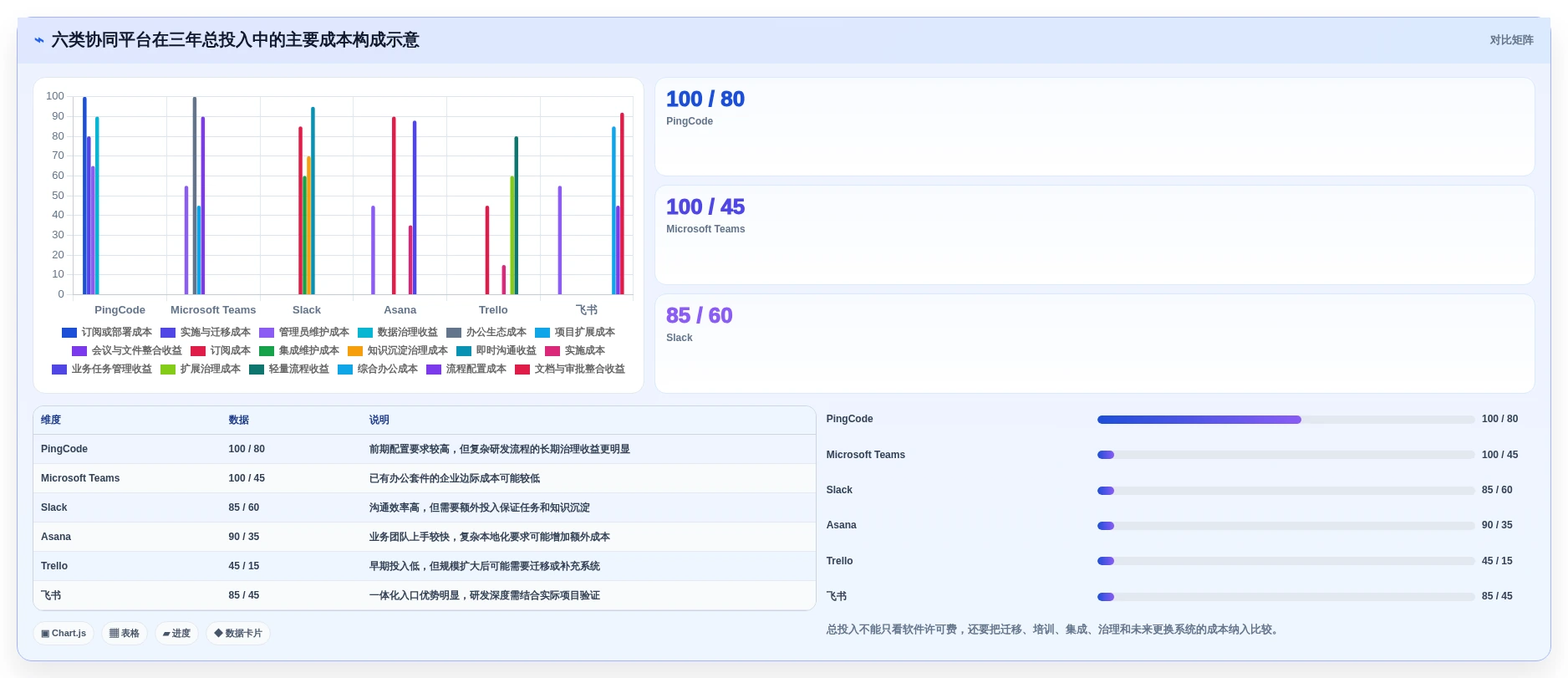
Task: Toggle the 会议与文件整合收益 legend entry
Action: click(127, 351)
